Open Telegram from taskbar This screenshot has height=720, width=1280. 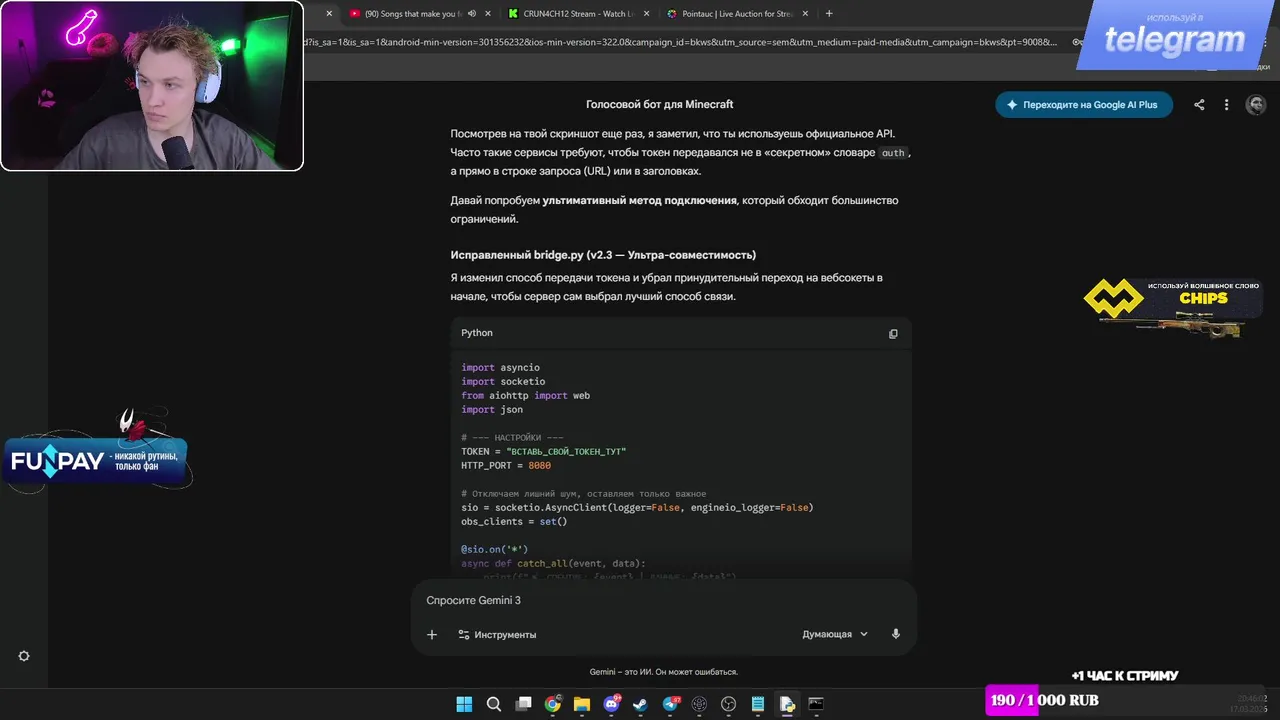670,704
